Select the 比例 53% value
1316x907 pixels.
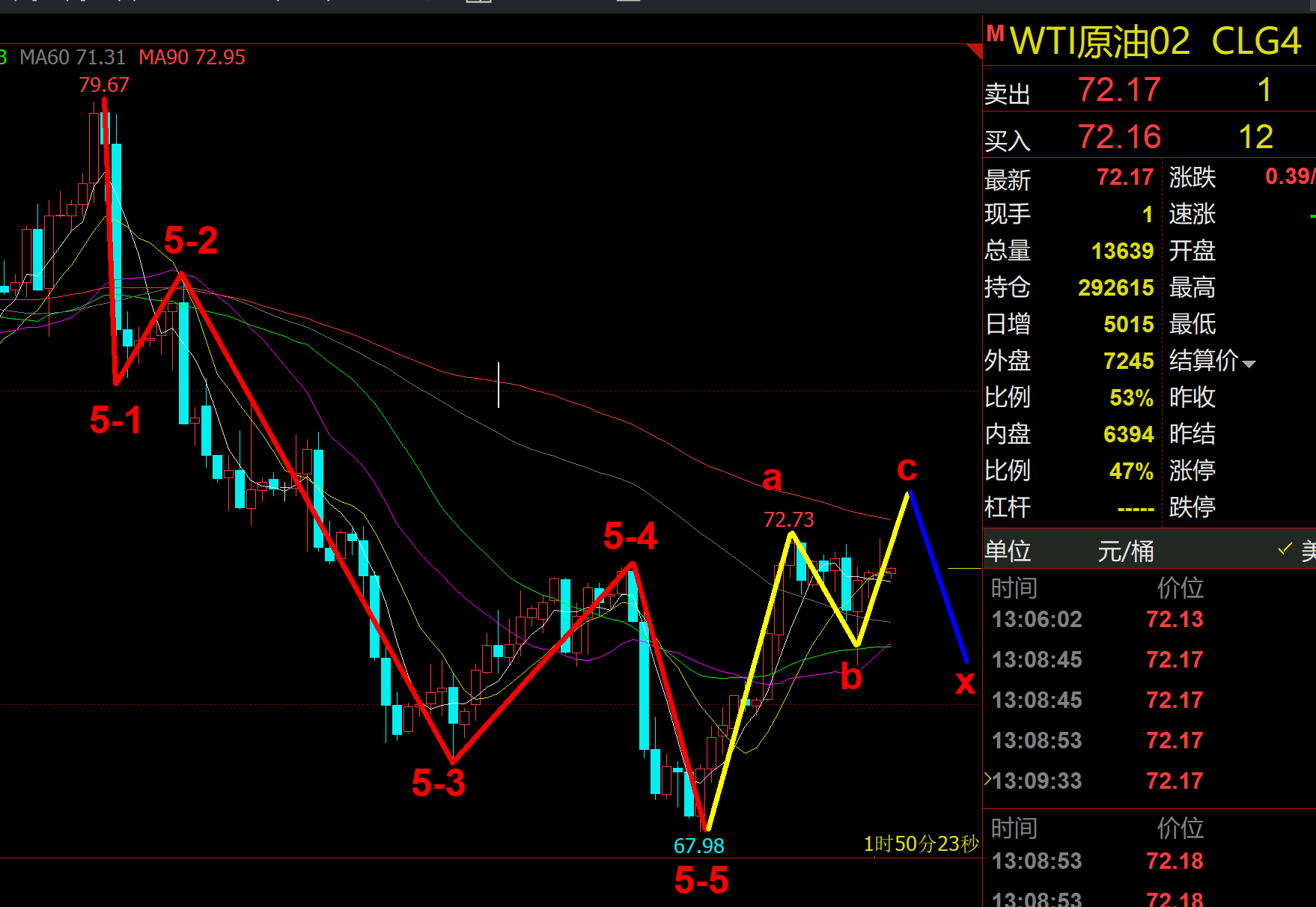pos(1132,397)
